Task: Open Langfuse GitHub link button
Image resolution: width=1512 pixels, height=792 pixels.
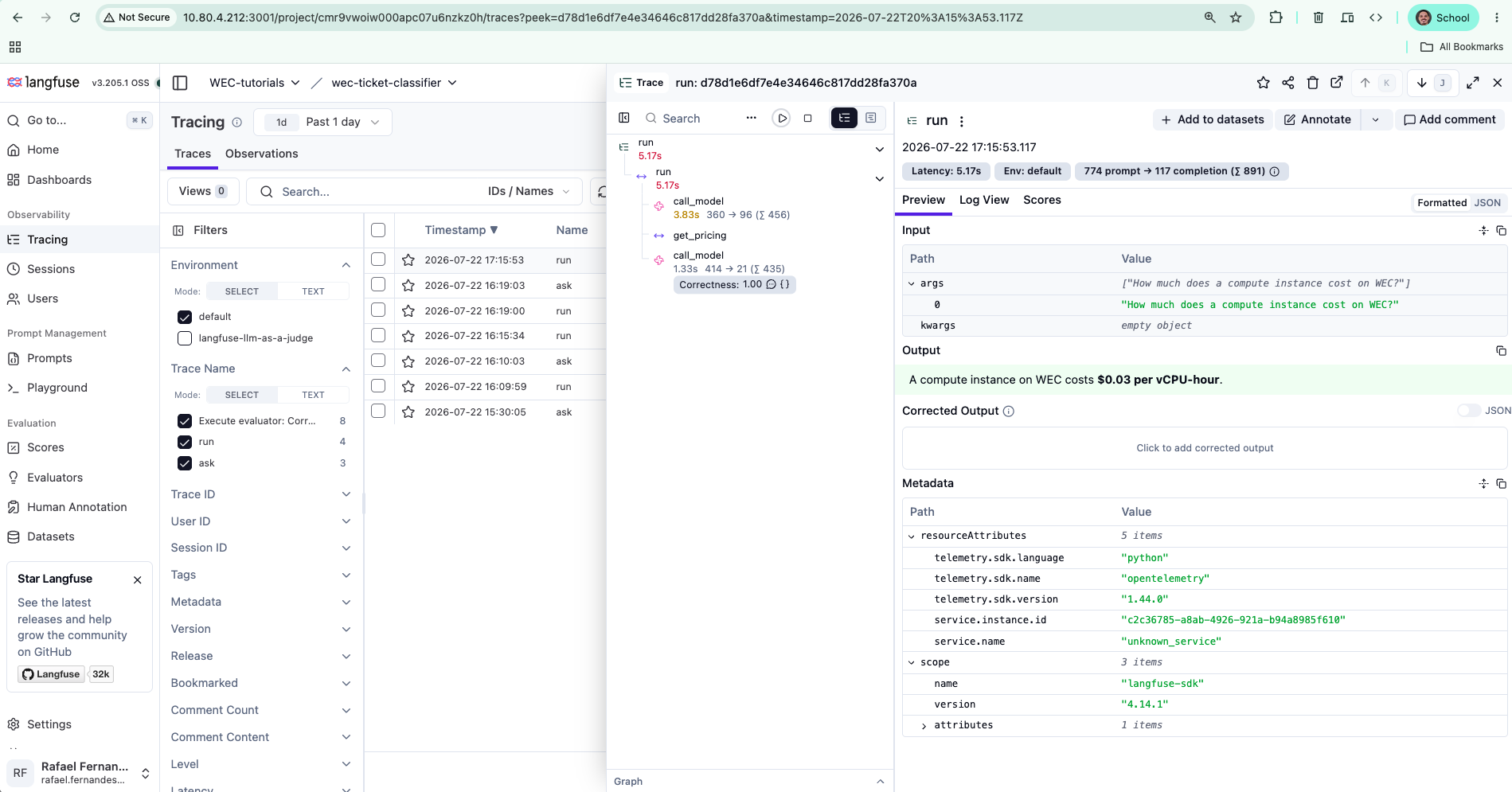Action: point(51,674)
